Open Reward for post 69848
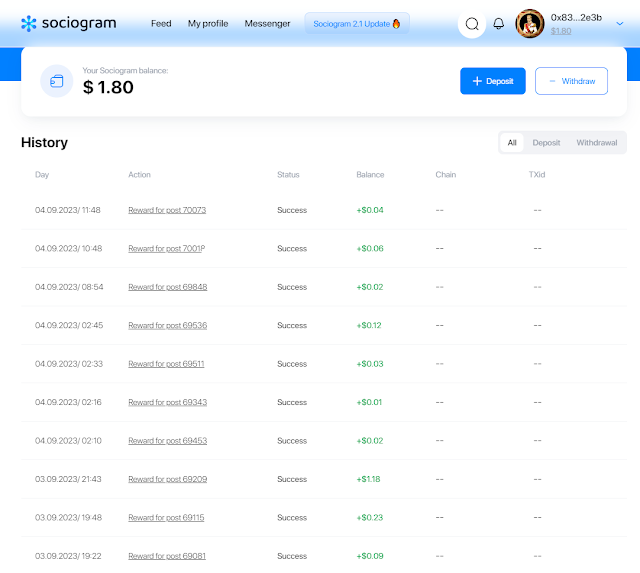640x573 pixels. coord(168,287)
